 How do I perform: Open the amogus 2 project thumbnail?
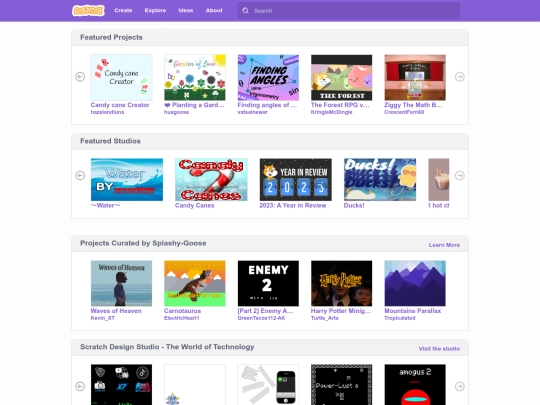[x=415, y=385]
